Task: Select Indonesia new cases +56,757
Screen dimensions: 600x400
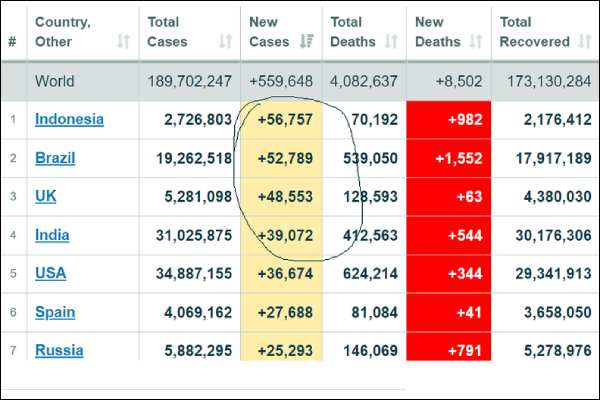Action: coord(285,120)
